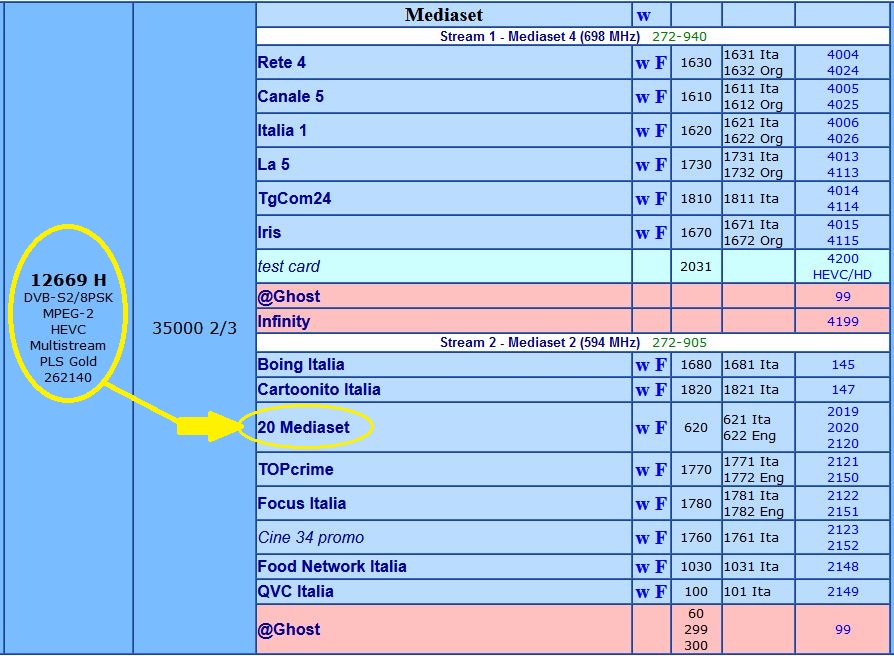Click the w icon for Cine 34 promo

click(x=643, y=539)
